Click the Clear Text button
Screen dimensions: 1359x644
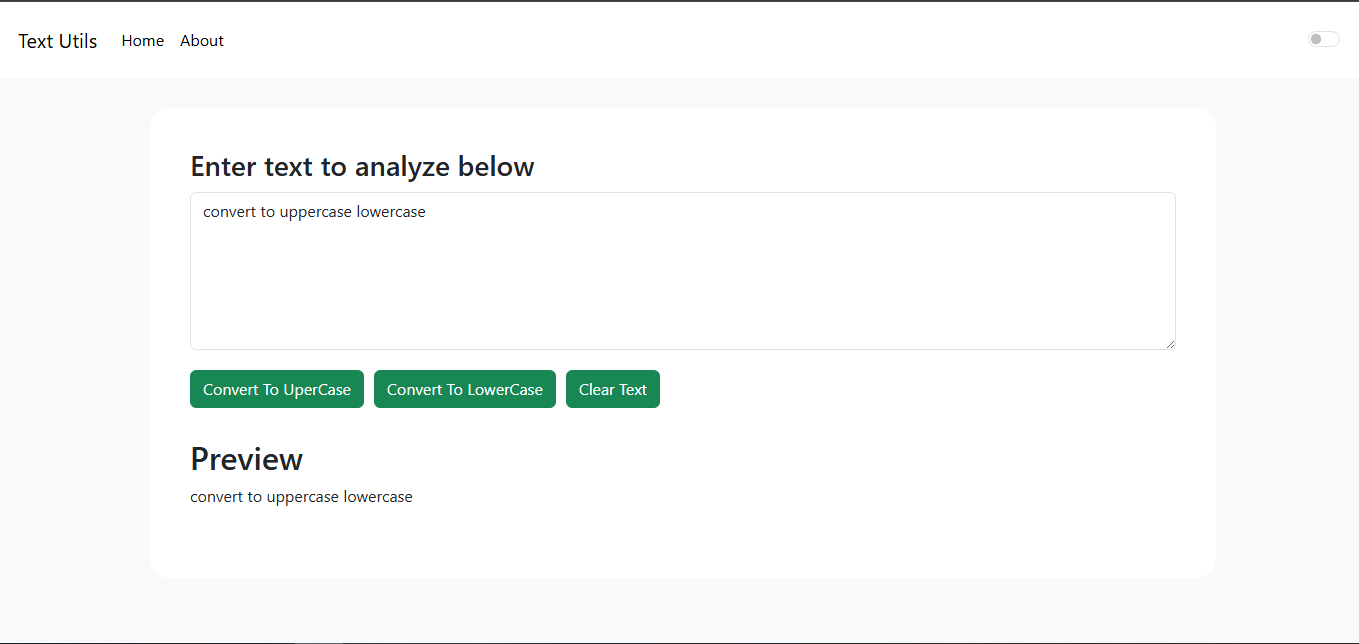coord(613,389)
